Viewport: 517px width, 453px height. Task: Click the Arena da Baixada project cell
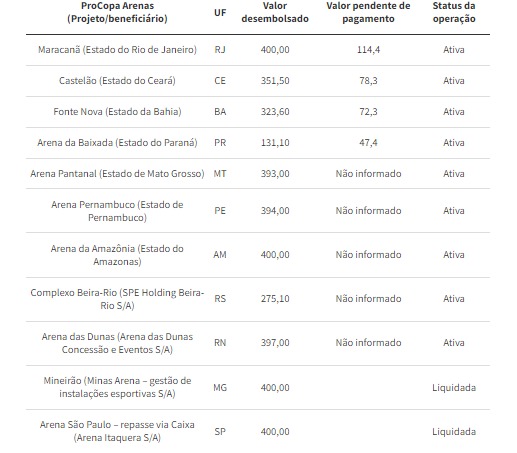click(x=117, y=143)
